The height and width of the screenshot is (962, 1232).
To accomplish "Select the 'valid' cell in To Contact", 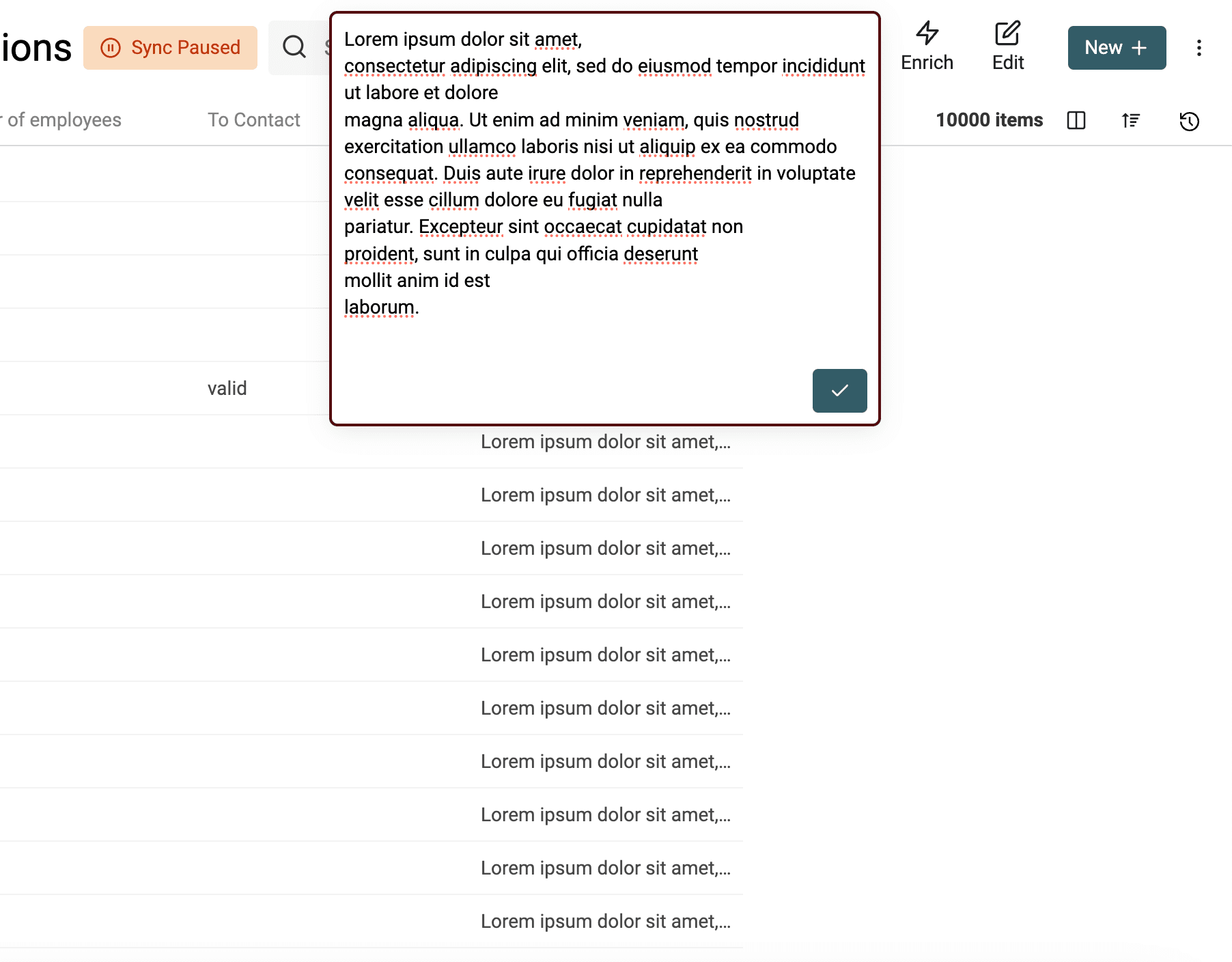I will pyautogui.click(x=227, y=388).
